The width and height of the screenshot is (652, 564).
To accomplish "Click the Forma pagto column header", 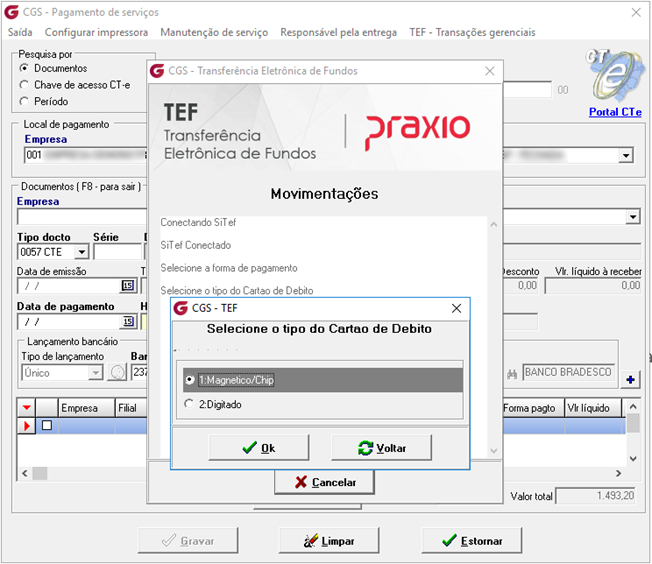I will 533,408.
